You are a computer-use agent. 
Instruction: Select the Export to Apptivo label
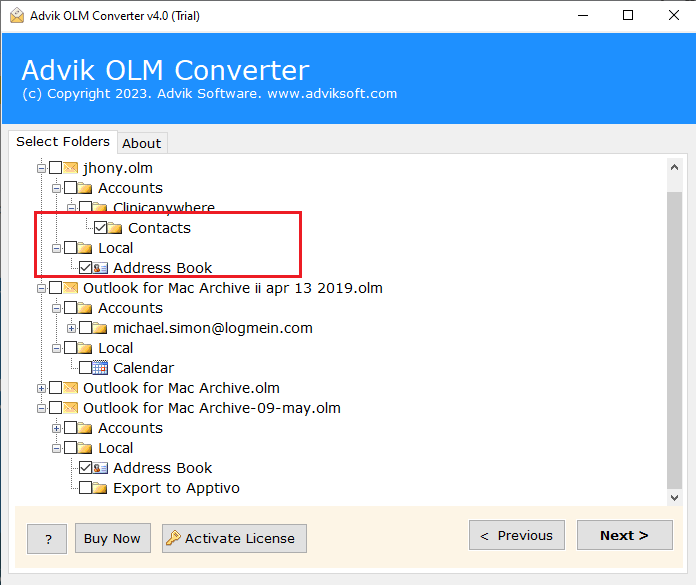(x=176, y=488)
